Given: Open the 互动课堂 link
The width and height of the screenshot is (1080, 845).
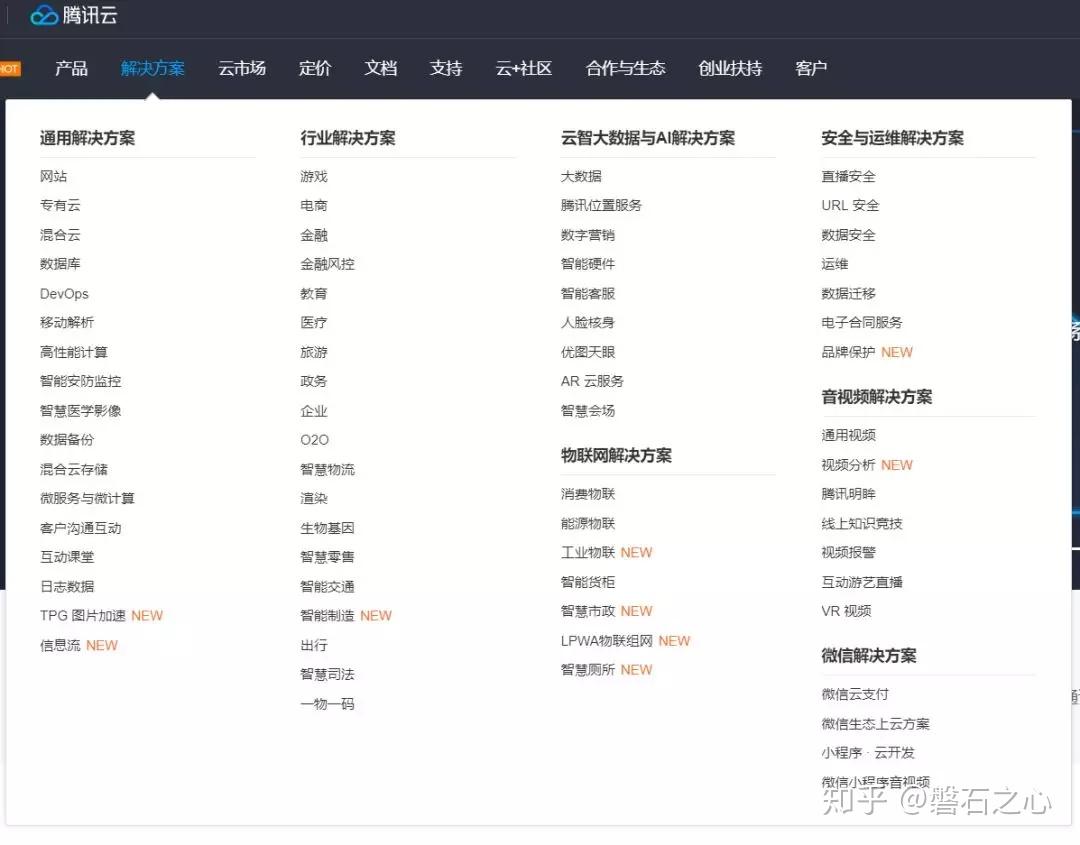Looking at the screenshot, I should coord(67,556).
